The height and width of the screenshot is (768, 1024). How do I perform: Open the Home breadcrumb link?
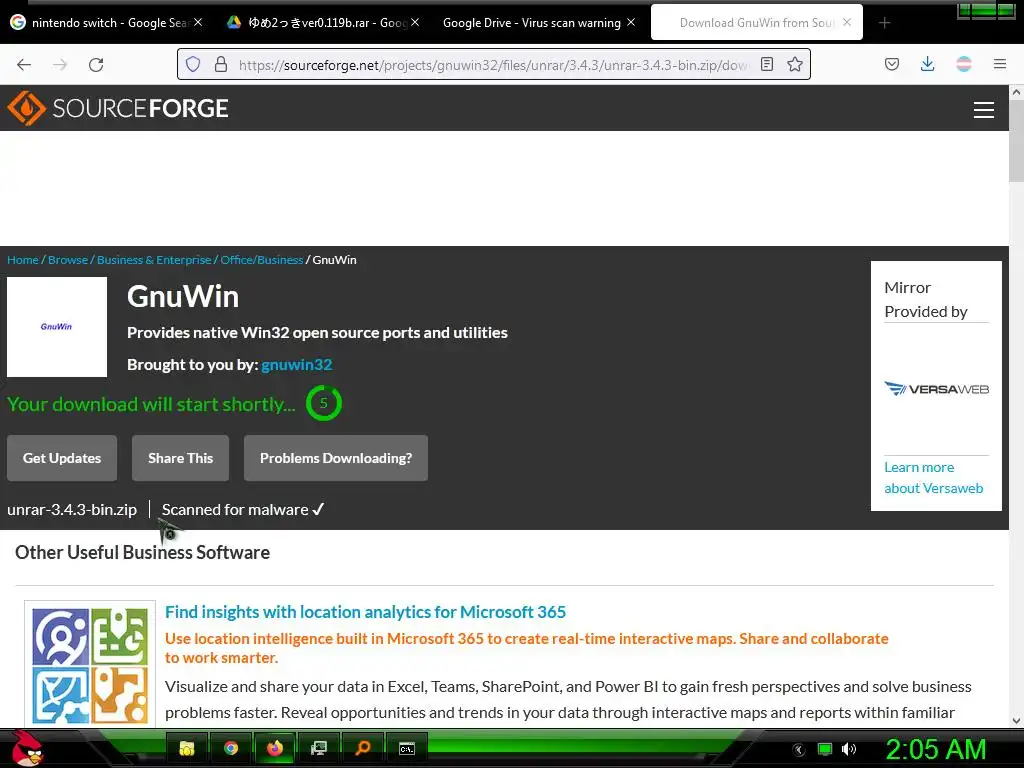23,260
